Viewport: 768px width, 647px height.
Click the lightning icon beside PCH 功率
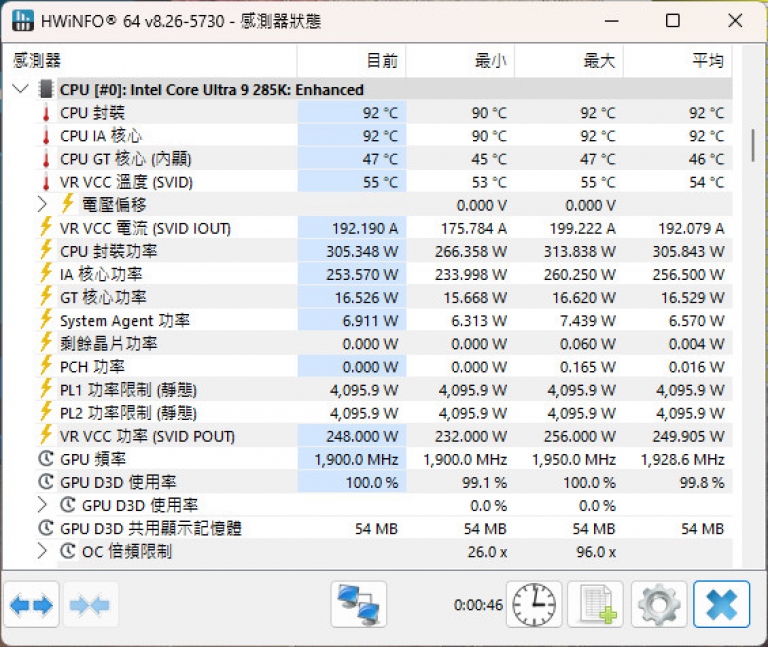click(46, 365)
